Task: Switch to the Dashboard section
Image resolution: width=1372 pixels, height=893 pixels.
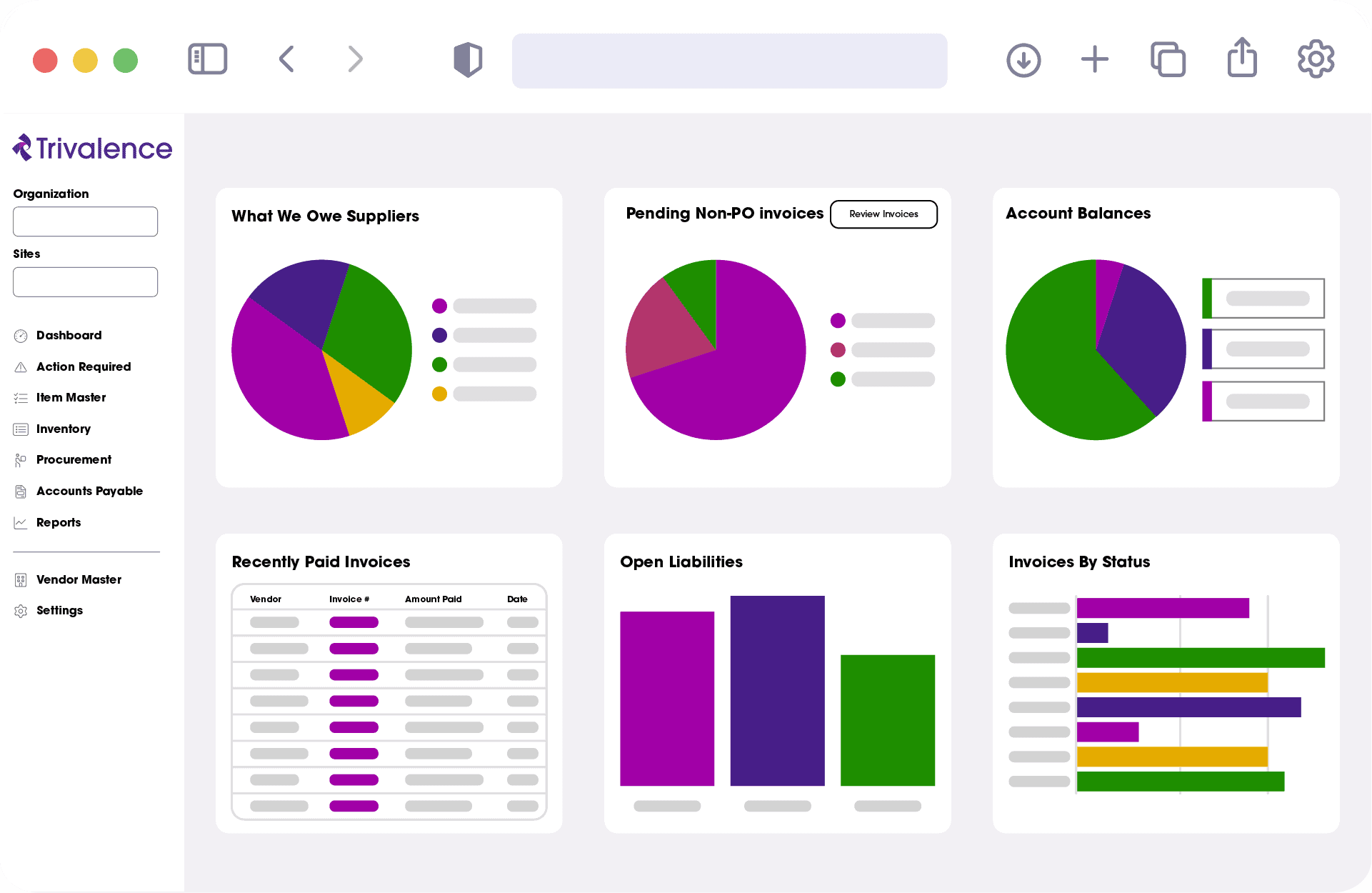Action: [x=69, y=336]
